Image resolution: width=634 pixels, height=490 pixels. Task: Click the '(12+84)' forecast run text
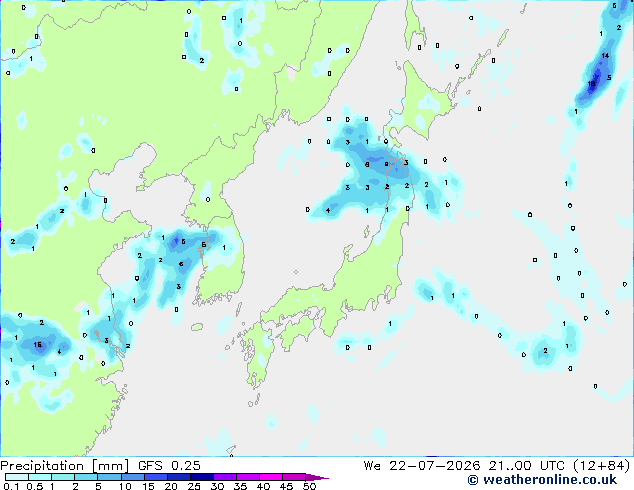601,466
